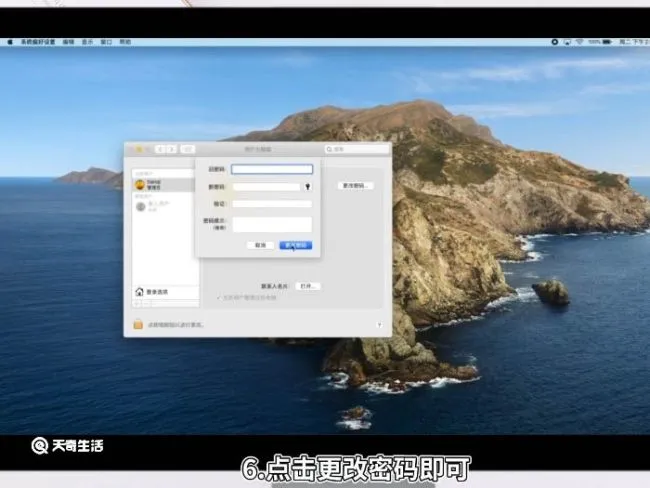Image resolution: width=650 pixels, height=488 pixels.
Task: Open the Apple menu
Action: (10, 42)
